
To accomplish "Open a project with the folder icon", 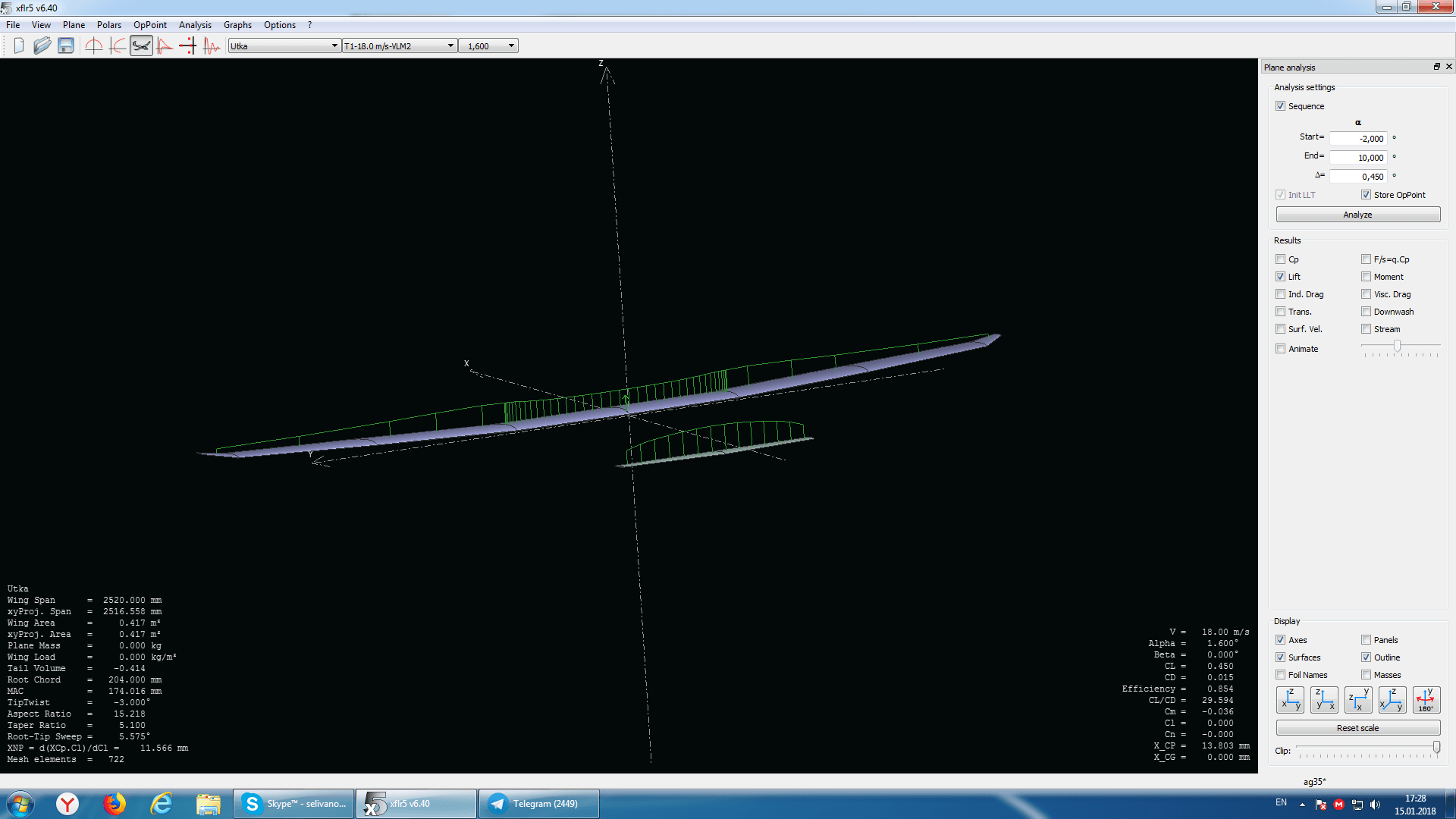I will [x=42, y=46].
